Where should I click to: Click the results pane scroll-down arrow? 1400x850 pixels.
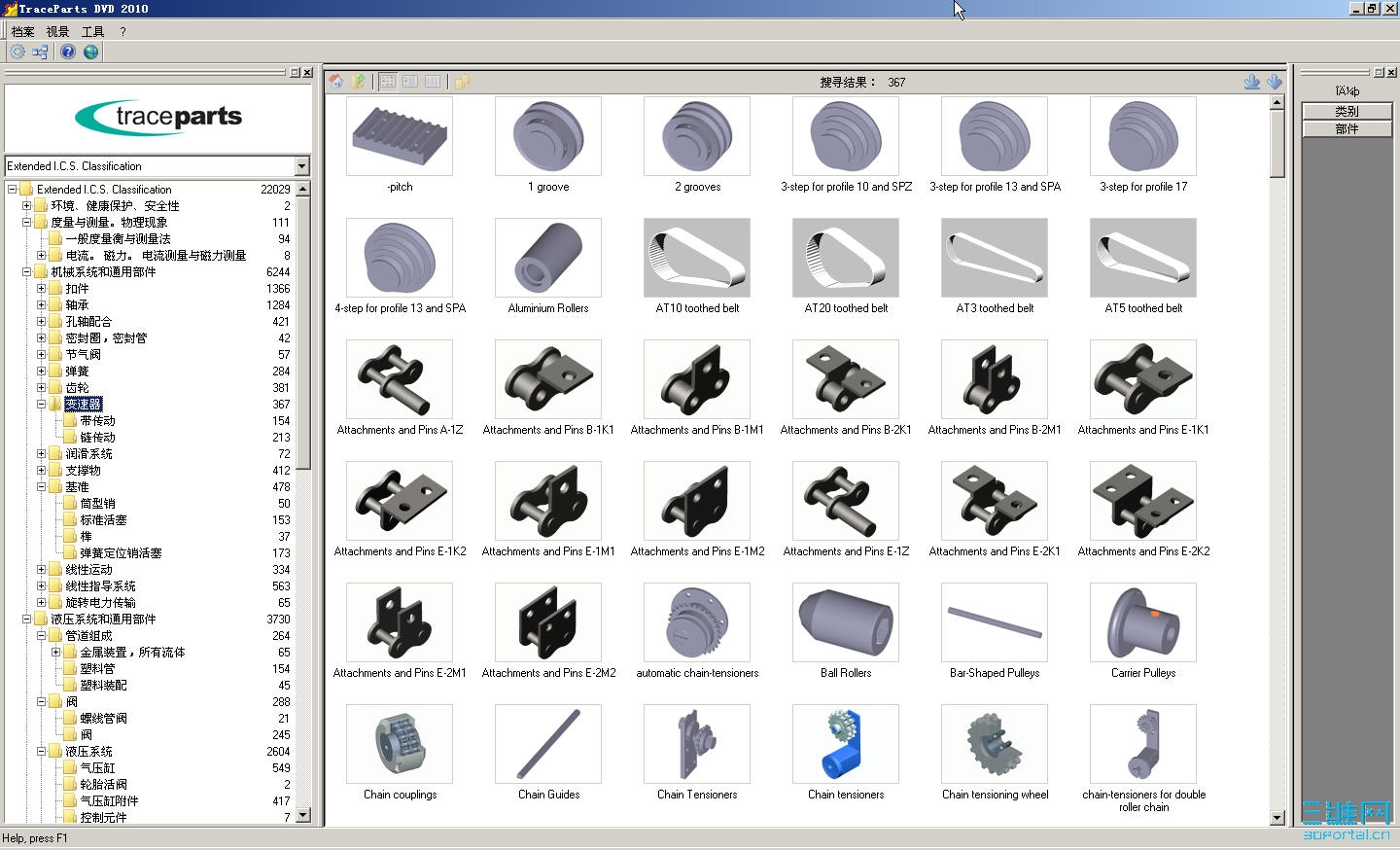click(1277, 818)
